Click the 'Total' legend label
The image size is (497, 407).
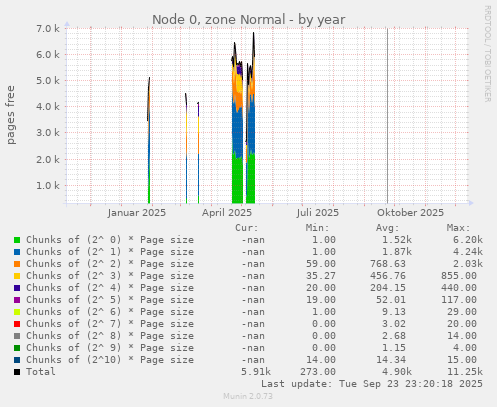pos(41,372)
